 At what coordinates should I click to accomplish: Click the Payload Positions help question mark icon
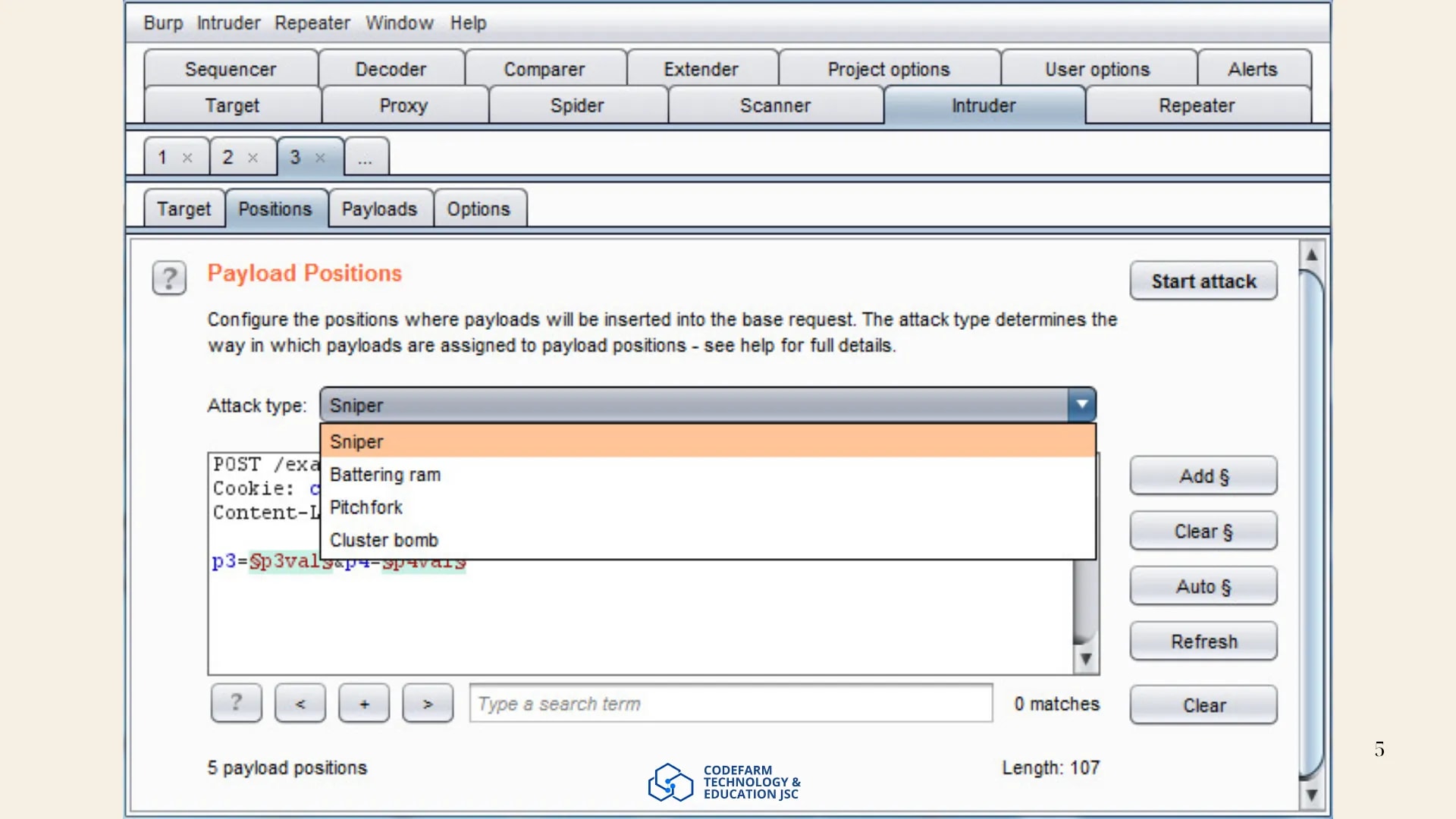(169, 278)
